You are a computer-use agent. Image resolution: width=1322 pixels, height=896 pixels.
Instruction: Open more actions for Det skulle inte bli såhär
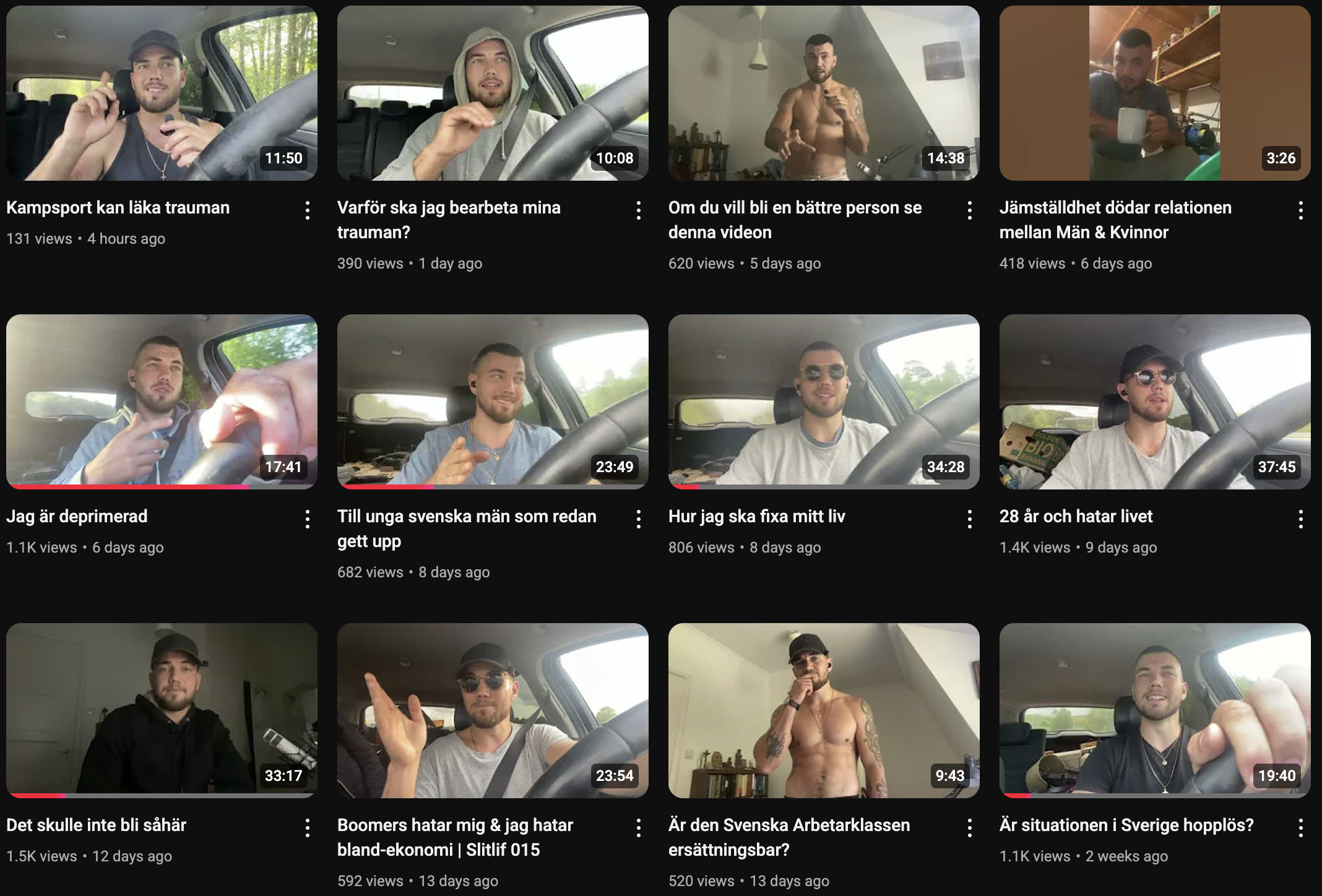pyautogui.click(x=308, y=828)
